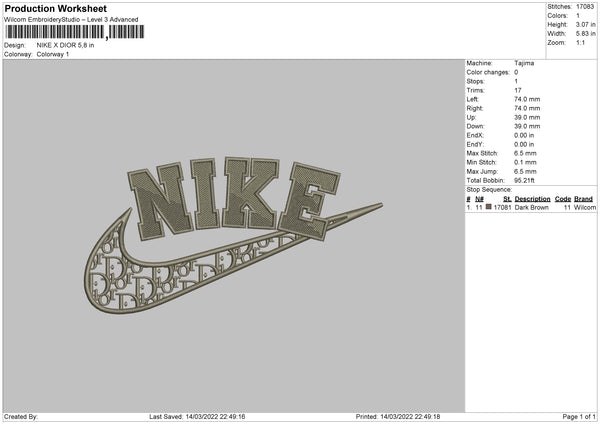Click the Max Jump value 6.5 mm
Viewport: 600px width, 424px height.
point(525,171)
